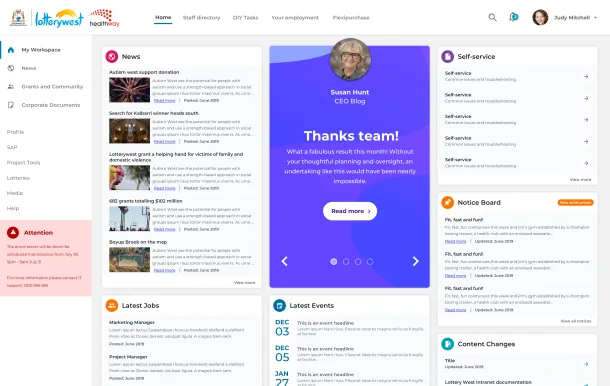Click the Latest Events calendar icon

tap(279, 305)
